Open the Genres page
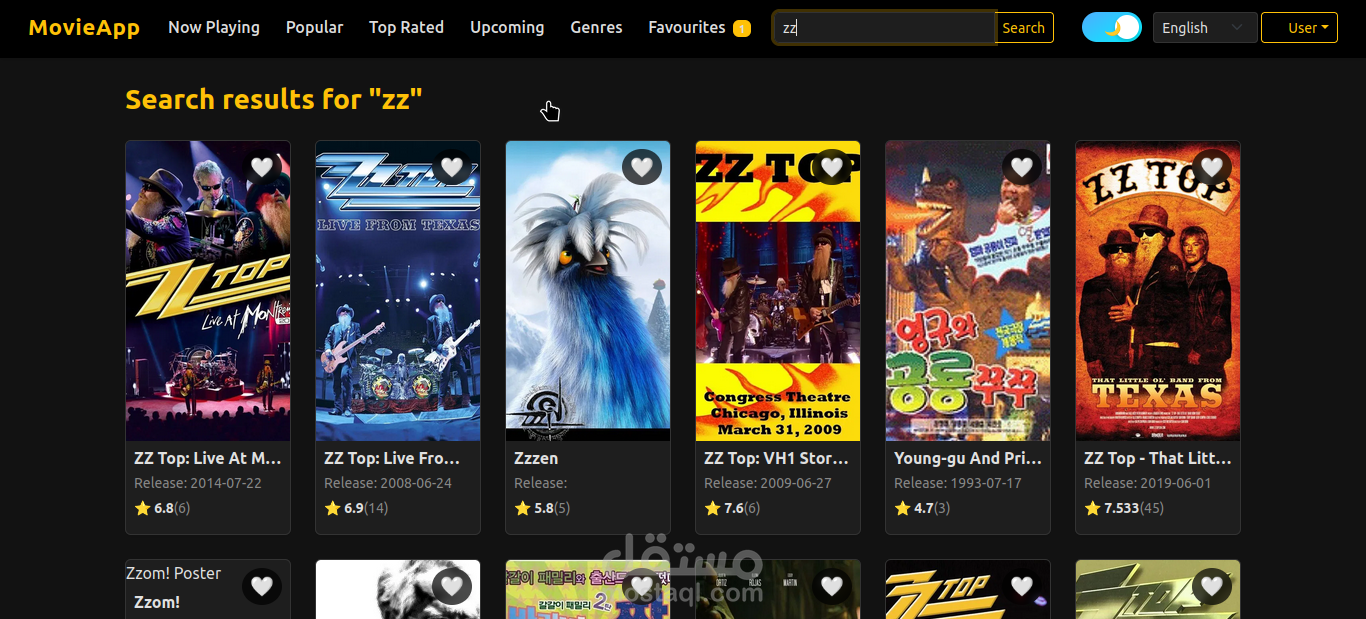 click(x=596, y=28)
